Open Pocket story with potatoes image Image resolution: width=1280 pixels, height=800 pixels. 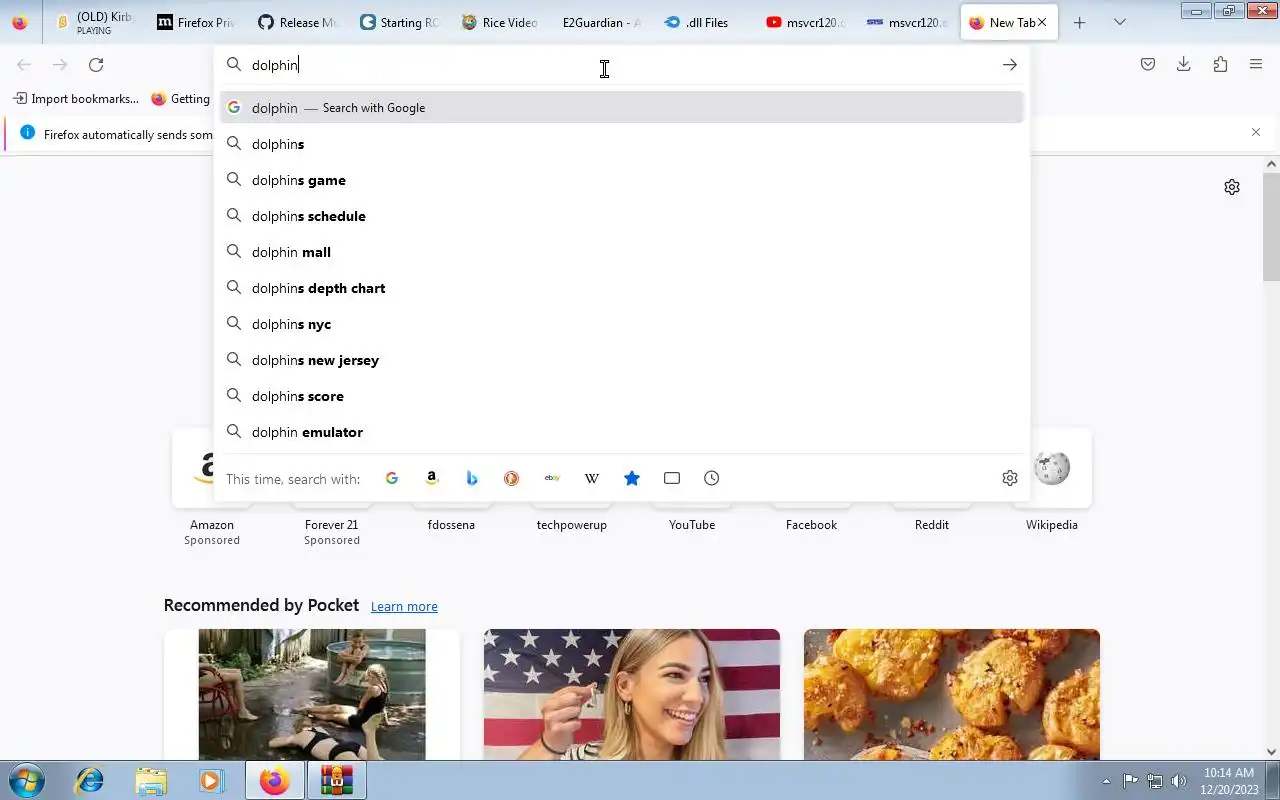(x=952, y=694)
